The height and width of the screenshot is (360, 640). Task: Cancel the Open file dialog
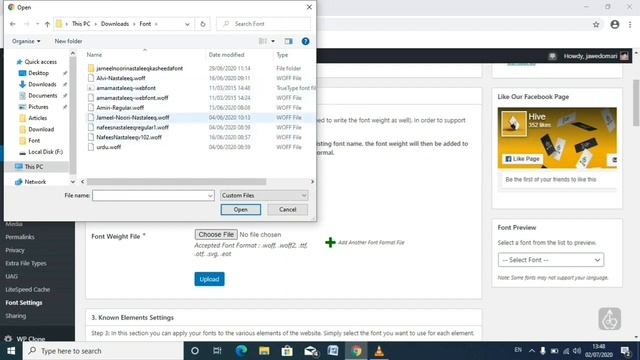pos(287,209)
